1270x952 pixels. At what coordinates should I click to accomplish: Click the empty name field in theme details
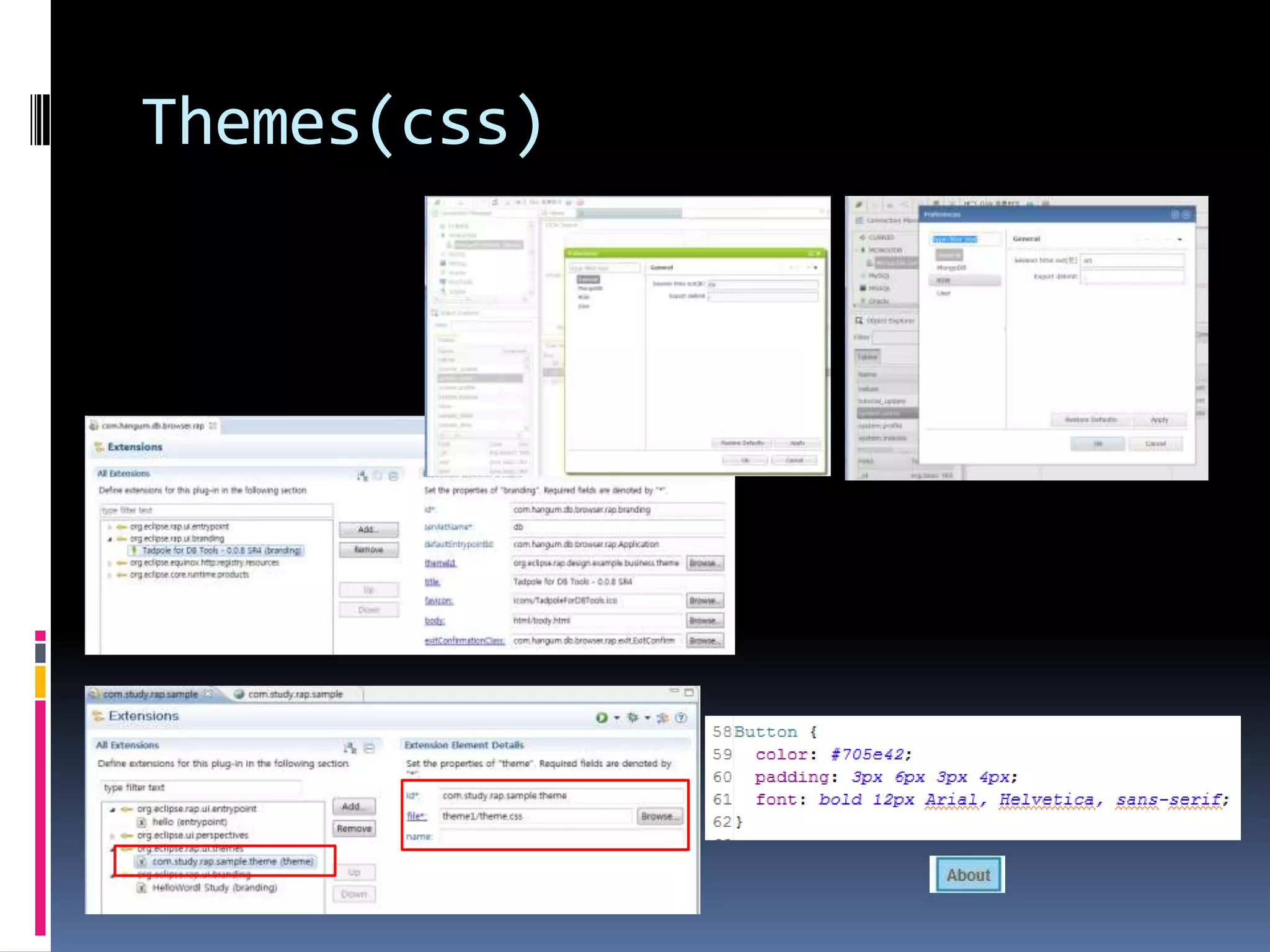click(561, 837)
